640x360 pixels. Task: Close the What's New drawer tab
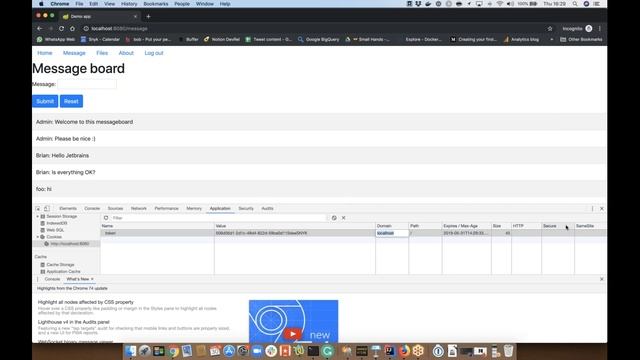(92, 279)
